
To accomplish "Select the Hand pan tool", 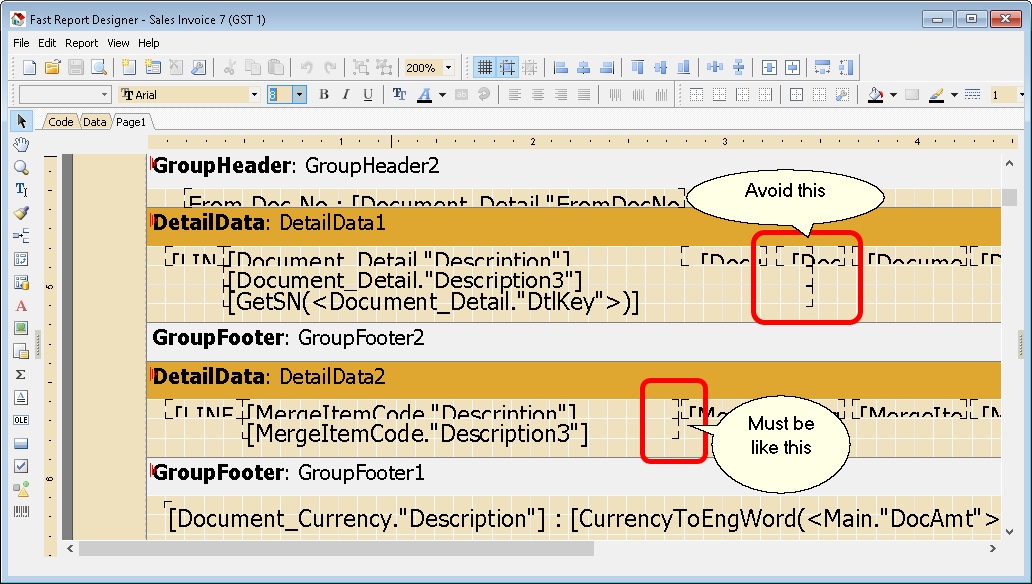I will pos(21,144).
